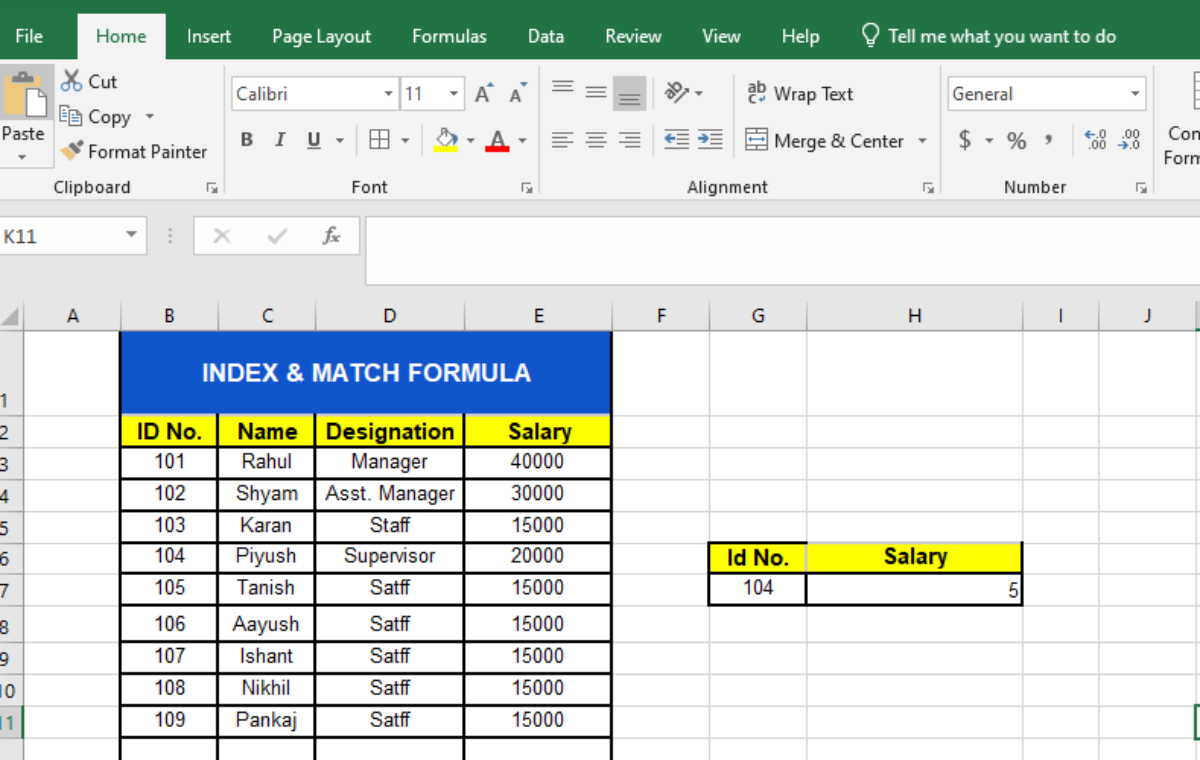
Task: Toggle Wrap Text
Action: click(x=800, y=93)
